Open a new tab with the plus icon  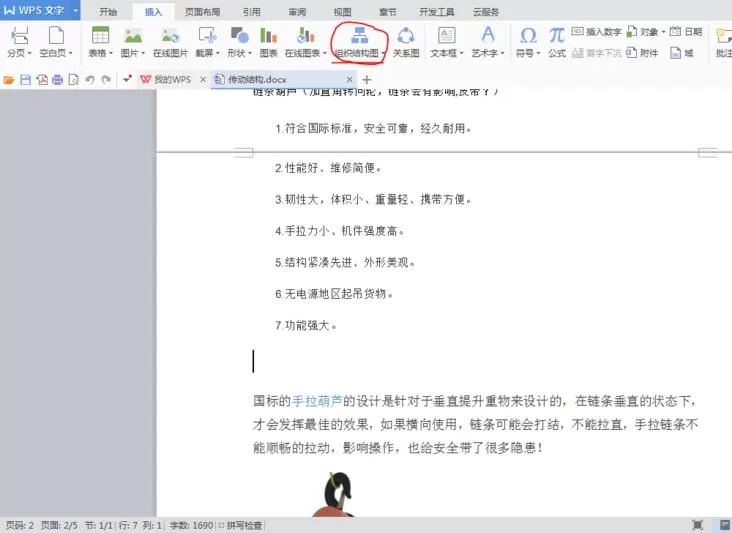(366, 80)
